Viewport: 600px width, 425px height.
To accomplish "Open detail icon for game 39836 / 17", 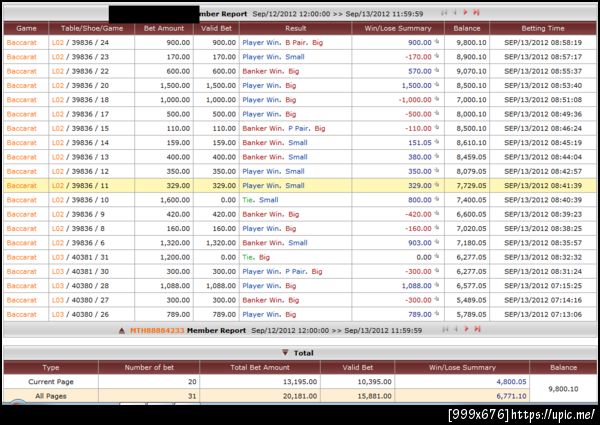I will click(437, 113).
